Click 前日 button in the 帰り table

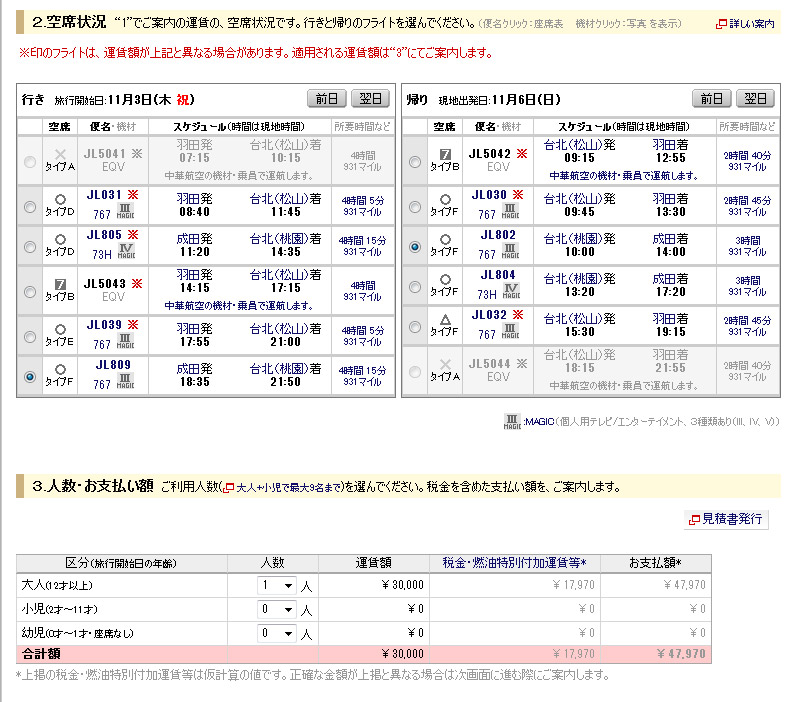[712, 99]
